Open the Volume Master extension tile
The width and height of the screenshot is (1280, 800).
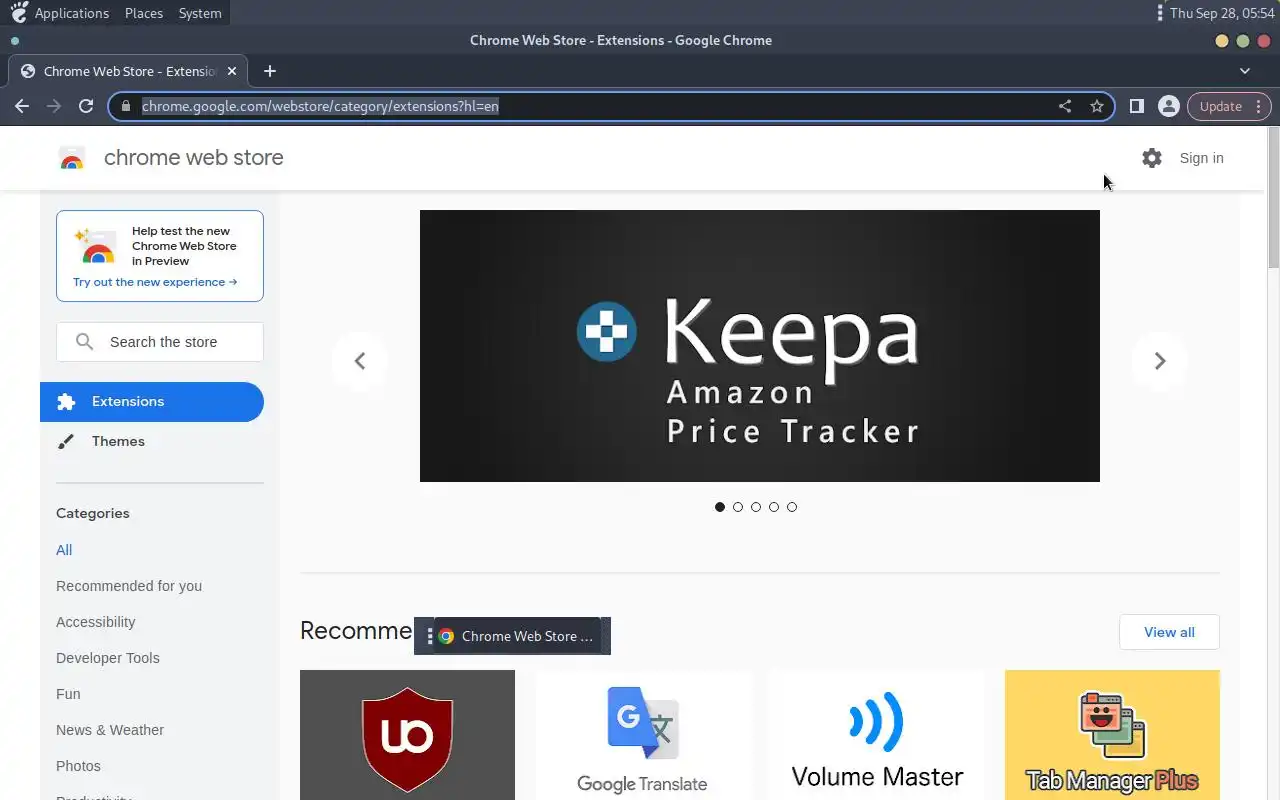876,735
